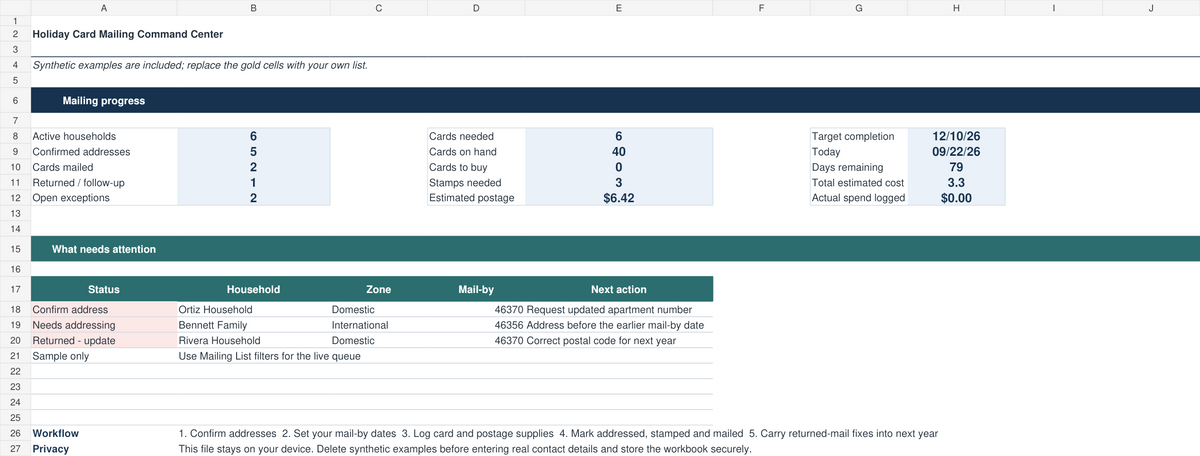1200x456 pixels.
Task: Select the 'Total estimated cost' label
Action: (859, 183)
